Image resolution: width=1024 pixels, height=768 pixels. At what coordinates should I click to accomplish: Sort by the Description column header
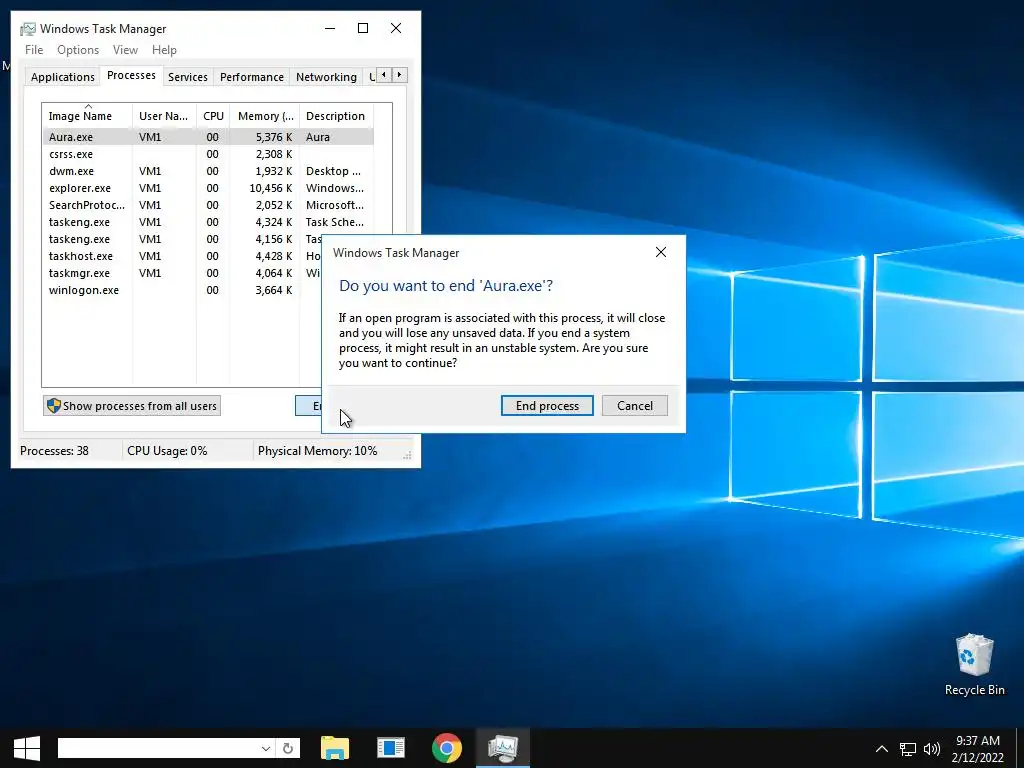point(336,116)
